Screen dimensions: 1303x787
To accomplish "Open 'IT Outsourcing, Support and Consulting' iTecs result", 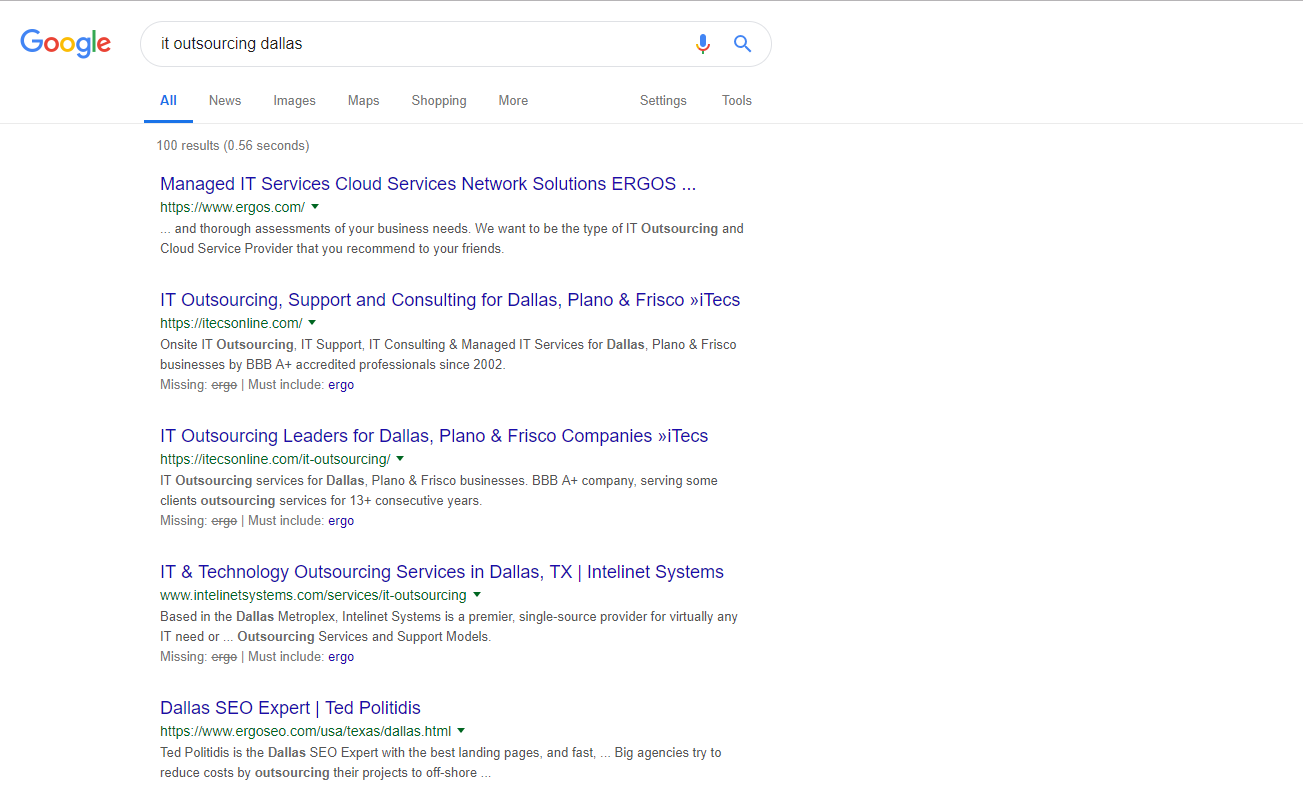I will pos(450,300).
